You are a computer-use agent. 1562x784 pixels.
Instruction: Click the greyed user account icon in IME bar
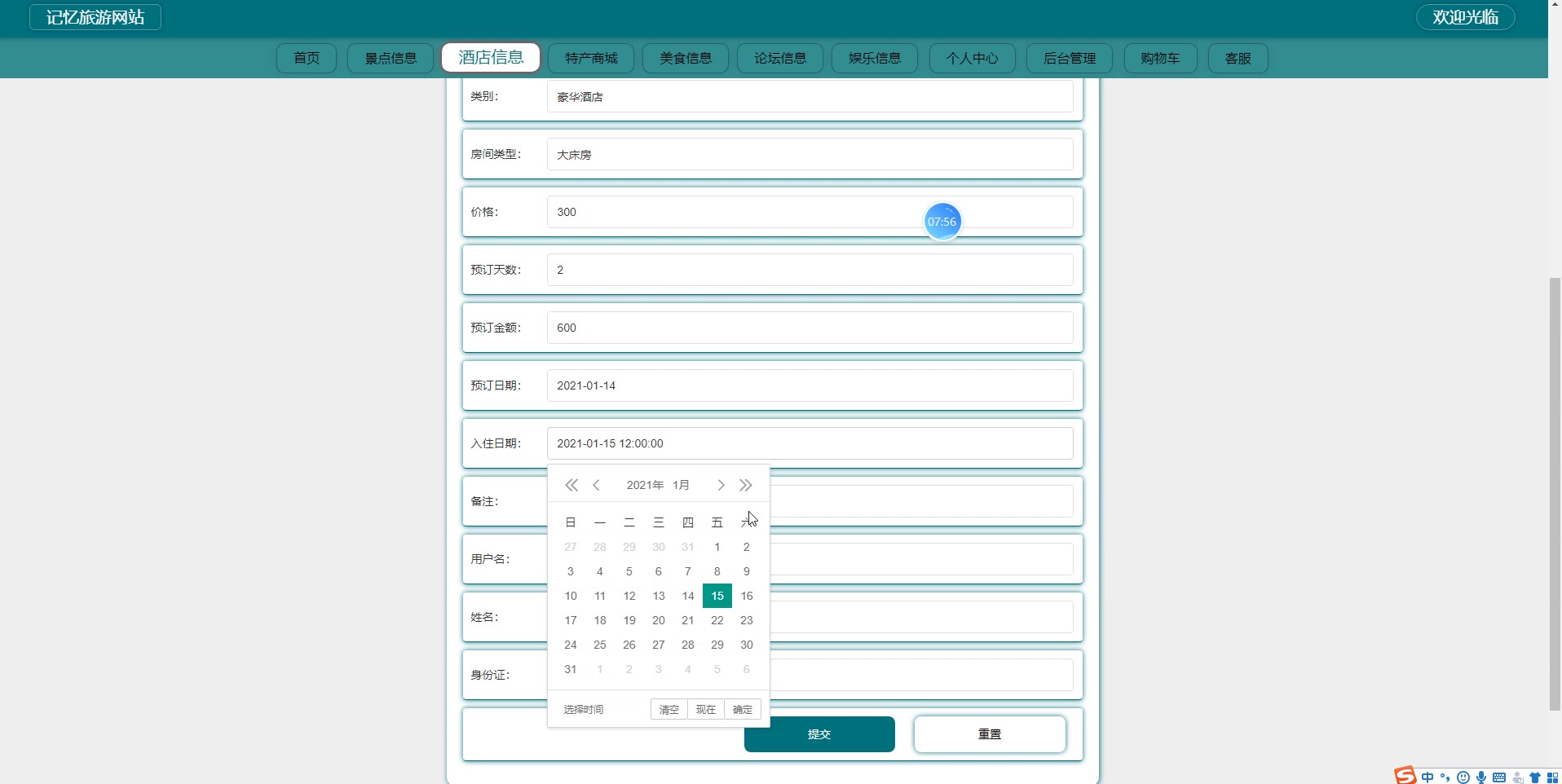(1518, 777)
